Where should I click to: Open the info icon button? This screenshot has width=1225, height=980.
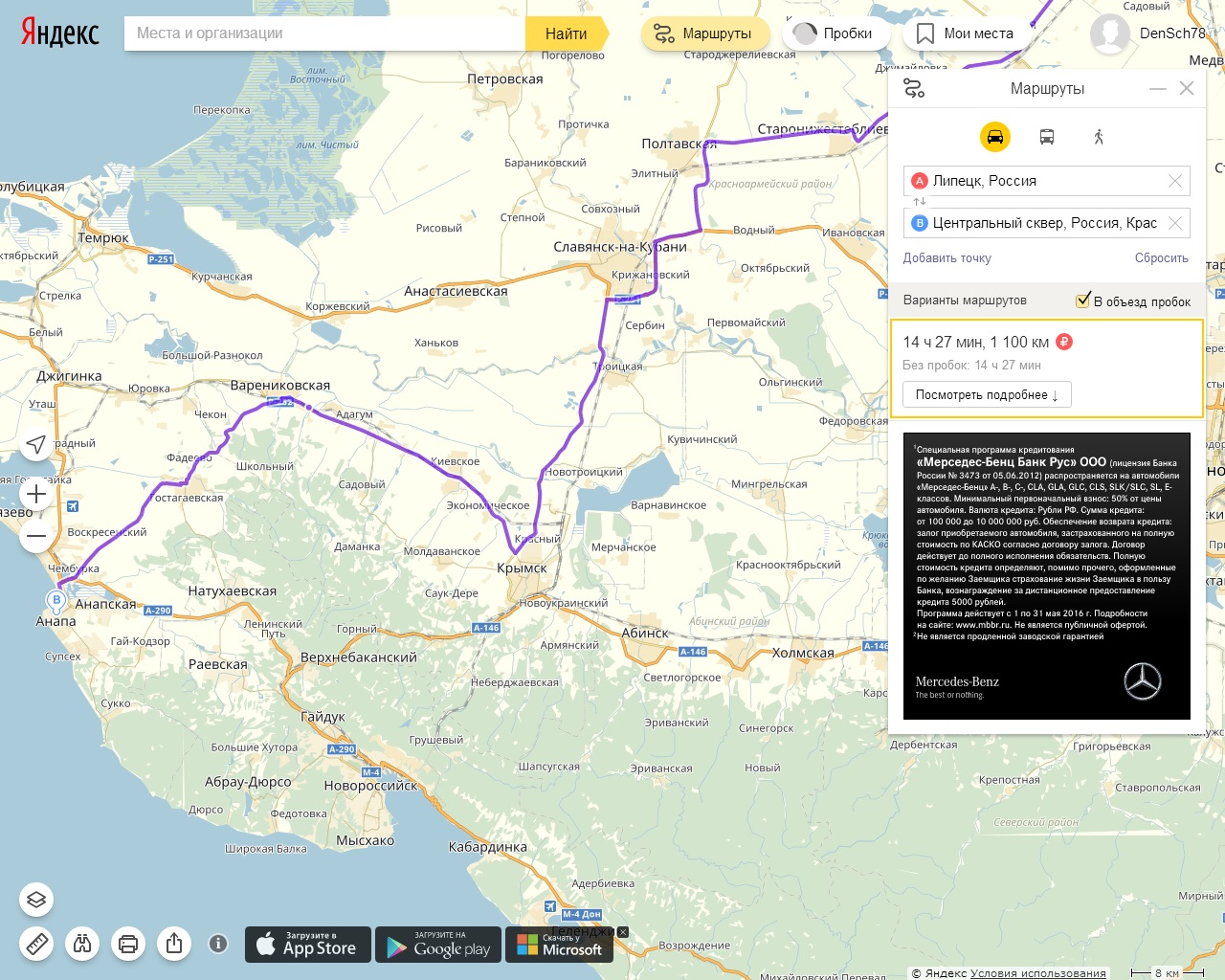point(218,944)
